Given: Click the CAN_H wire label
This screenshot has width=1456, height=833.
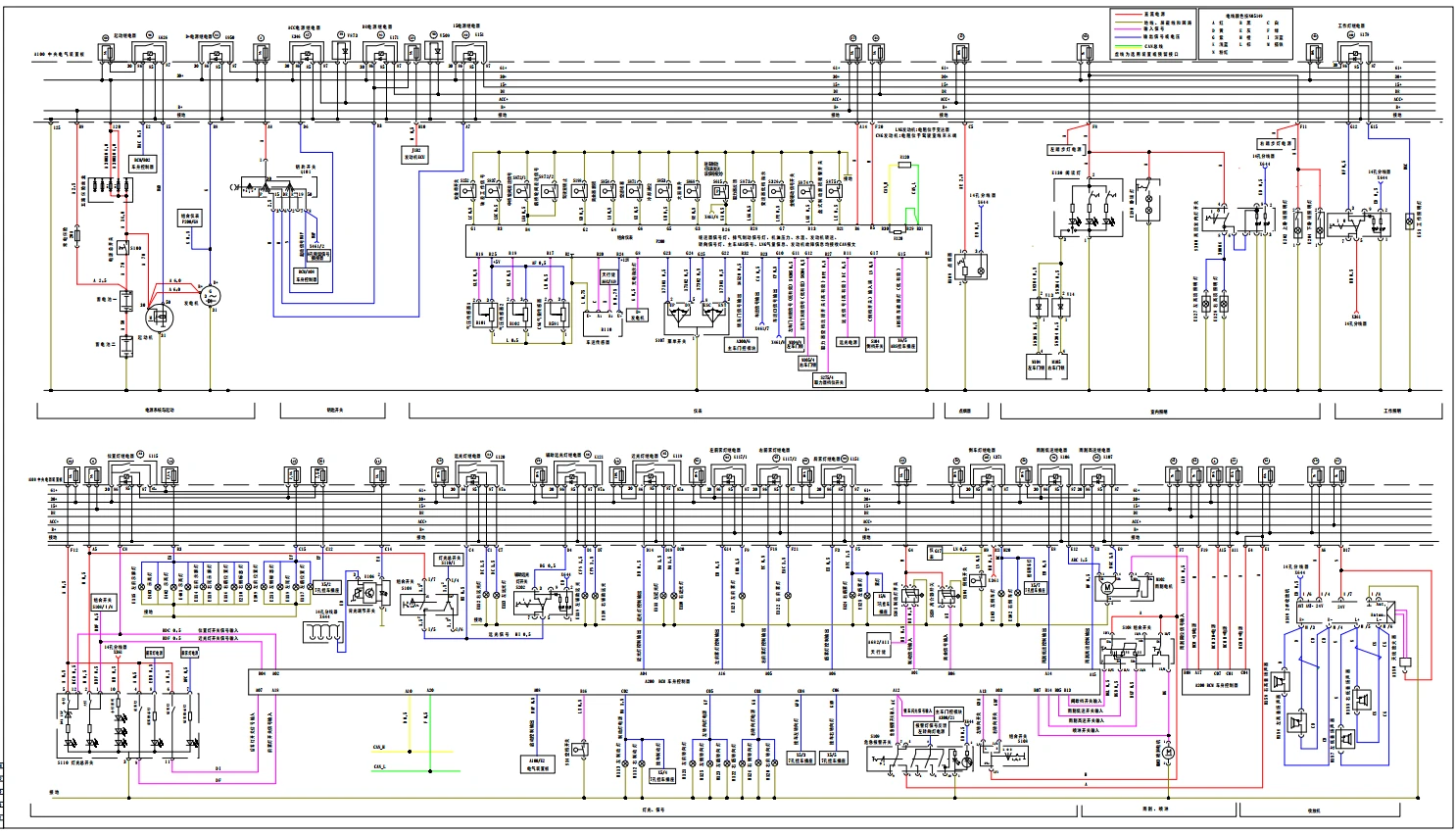Looking at the screenshot, I should coord(379,748).
